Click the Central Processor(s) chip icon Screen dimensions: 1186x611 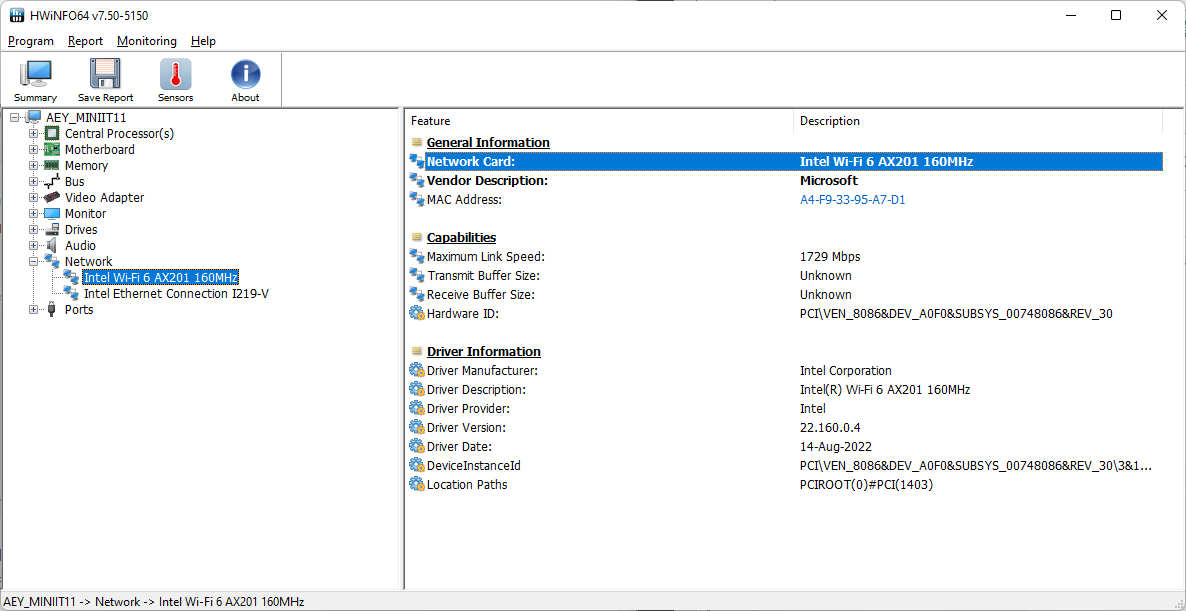51,134
